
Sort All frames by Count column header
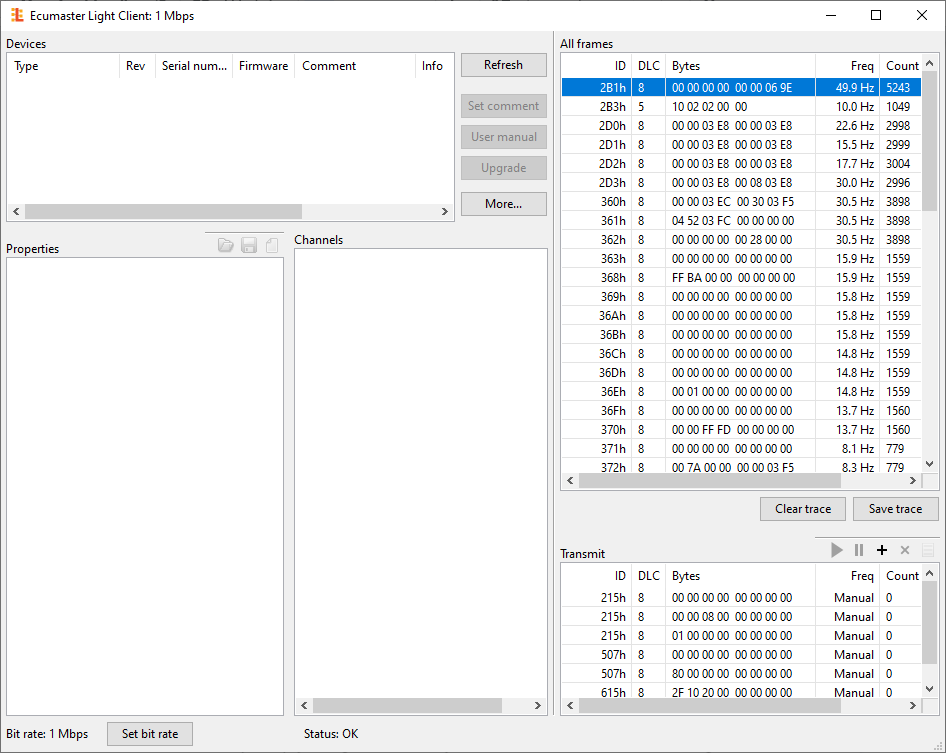901,66
